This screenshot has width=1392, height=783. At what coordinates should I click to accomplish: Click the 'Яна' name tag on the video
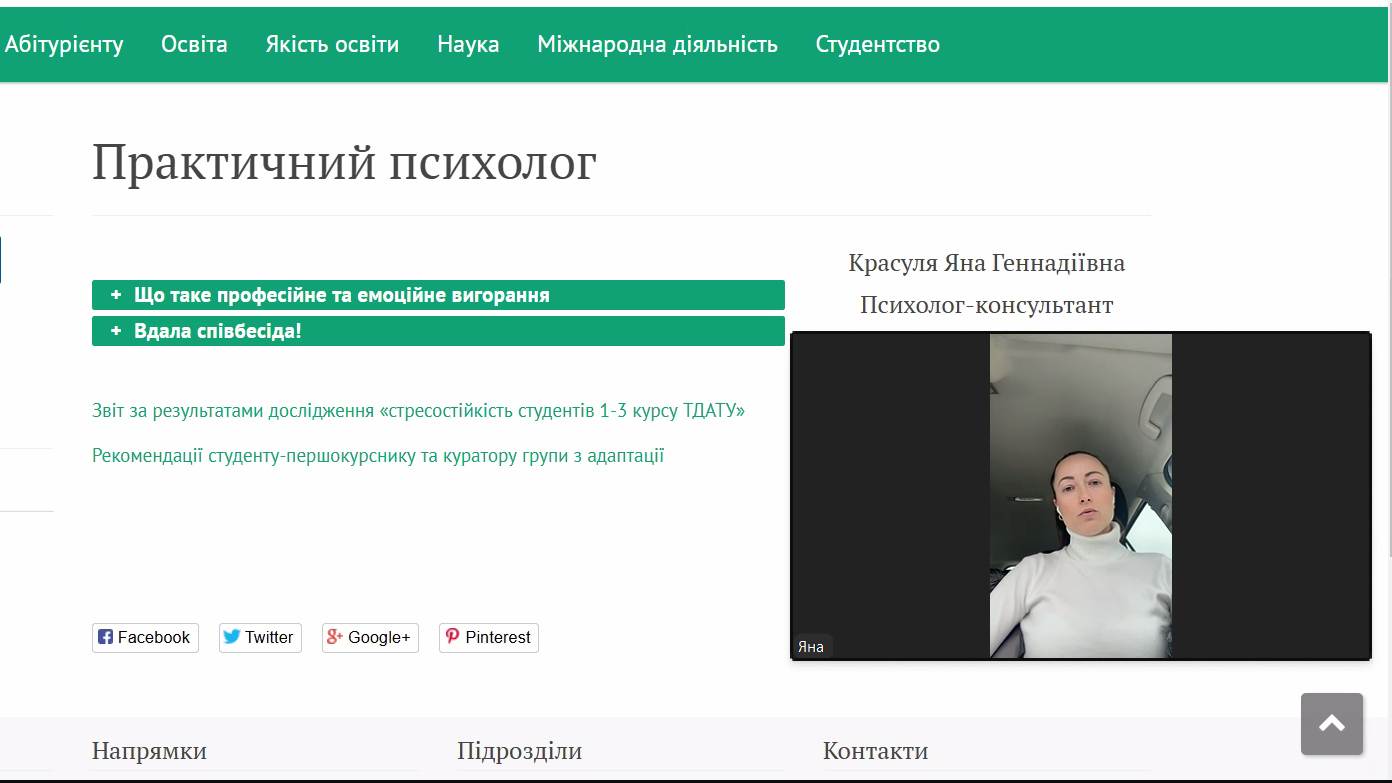click(811, 647)
